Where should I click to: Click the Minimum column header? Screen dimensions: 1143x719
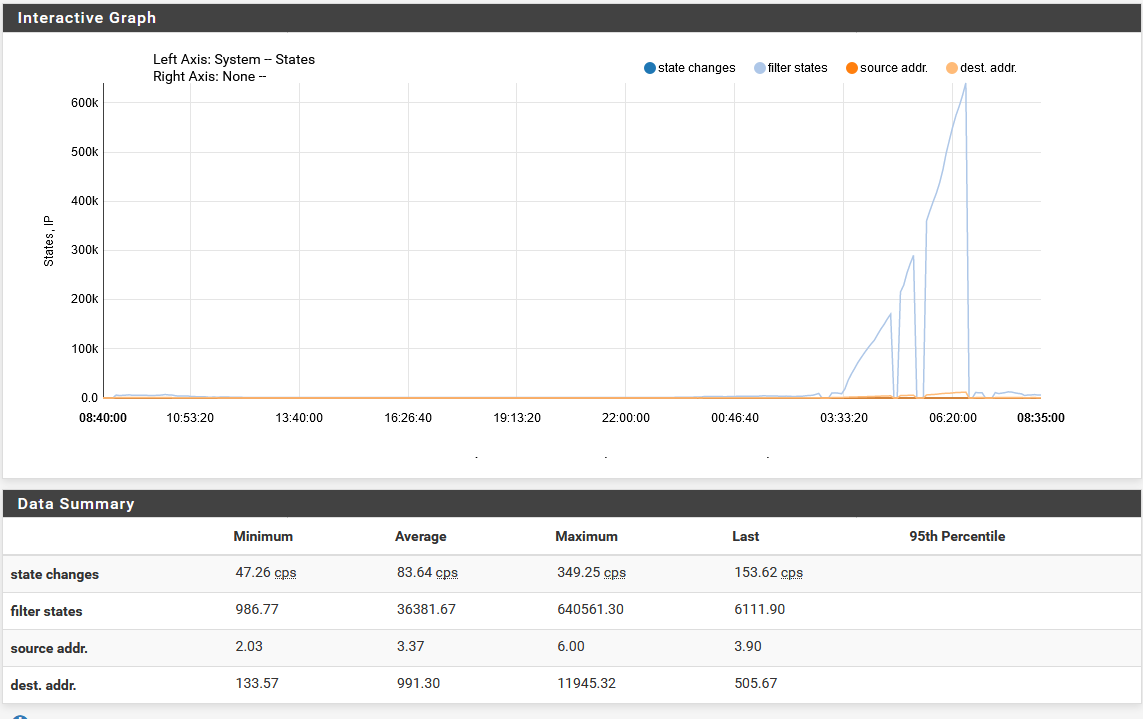click(263, 536)
